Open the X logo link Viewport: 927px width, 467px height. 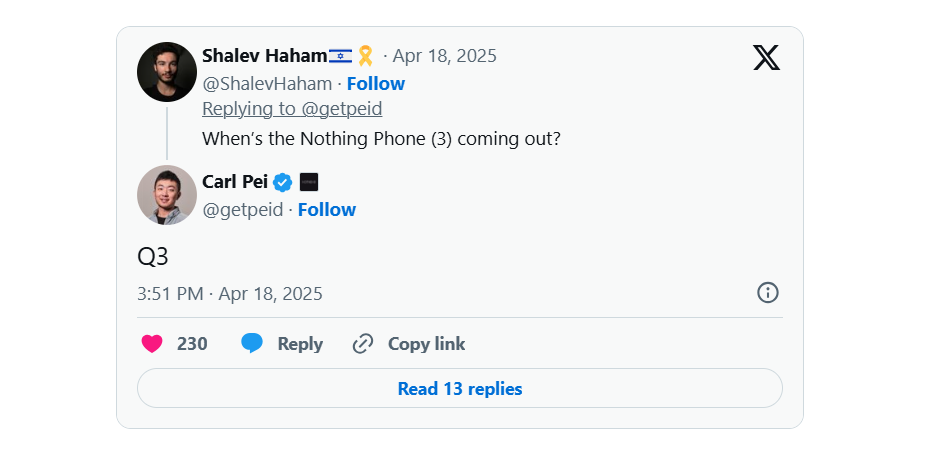(x=766, y=57)
